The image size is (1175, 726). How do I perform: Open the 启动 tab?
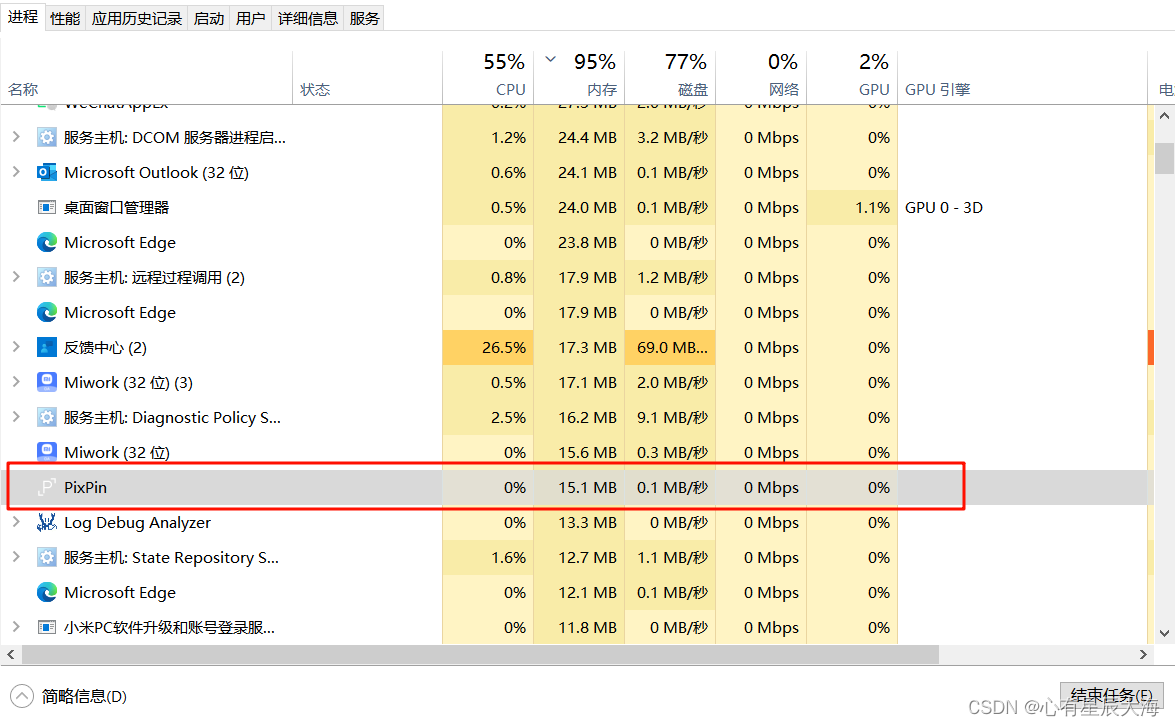208,19
